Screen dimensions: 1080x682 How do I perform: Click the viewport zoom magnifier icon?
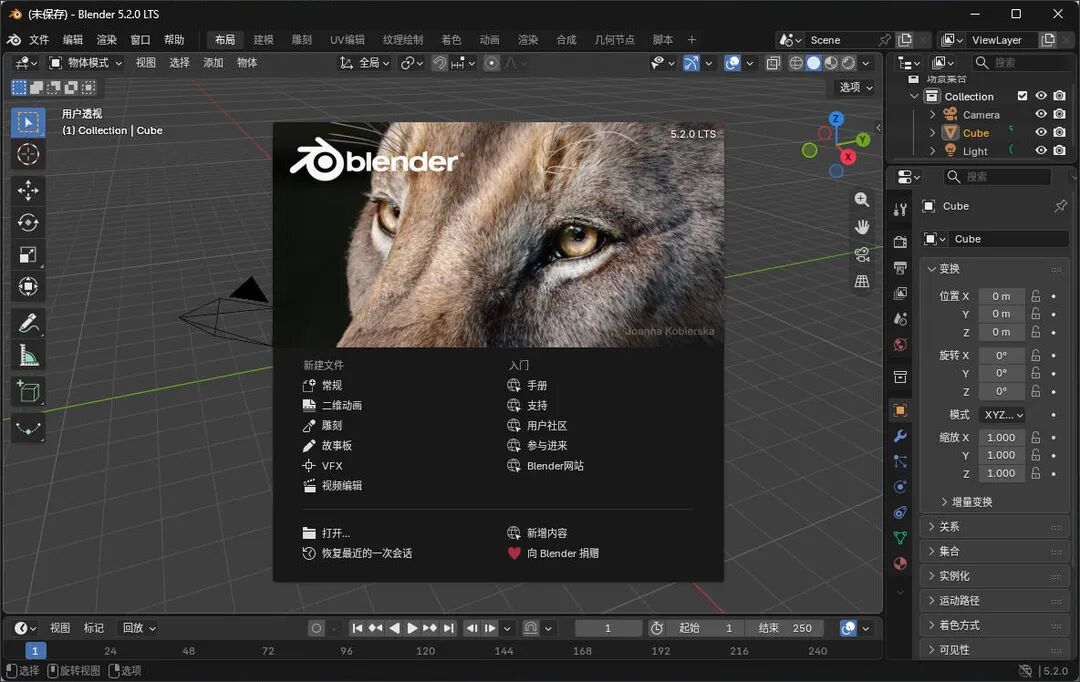(x=862, y=200)
